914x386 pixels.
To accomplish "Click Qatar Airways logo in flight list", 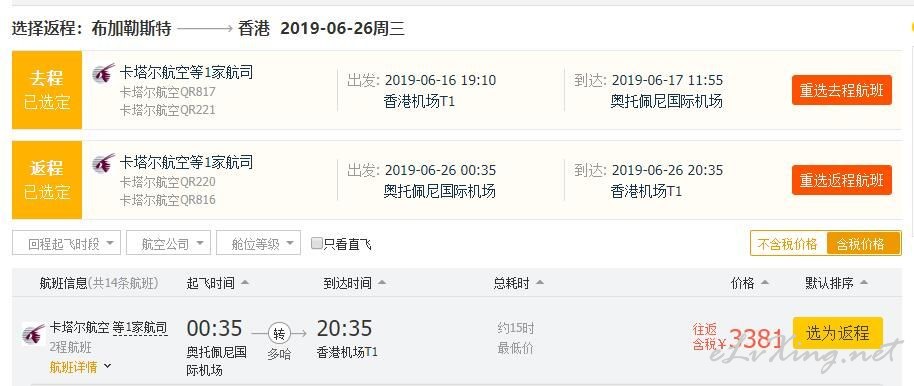I will pyautogui.click(x=33, y=334).
